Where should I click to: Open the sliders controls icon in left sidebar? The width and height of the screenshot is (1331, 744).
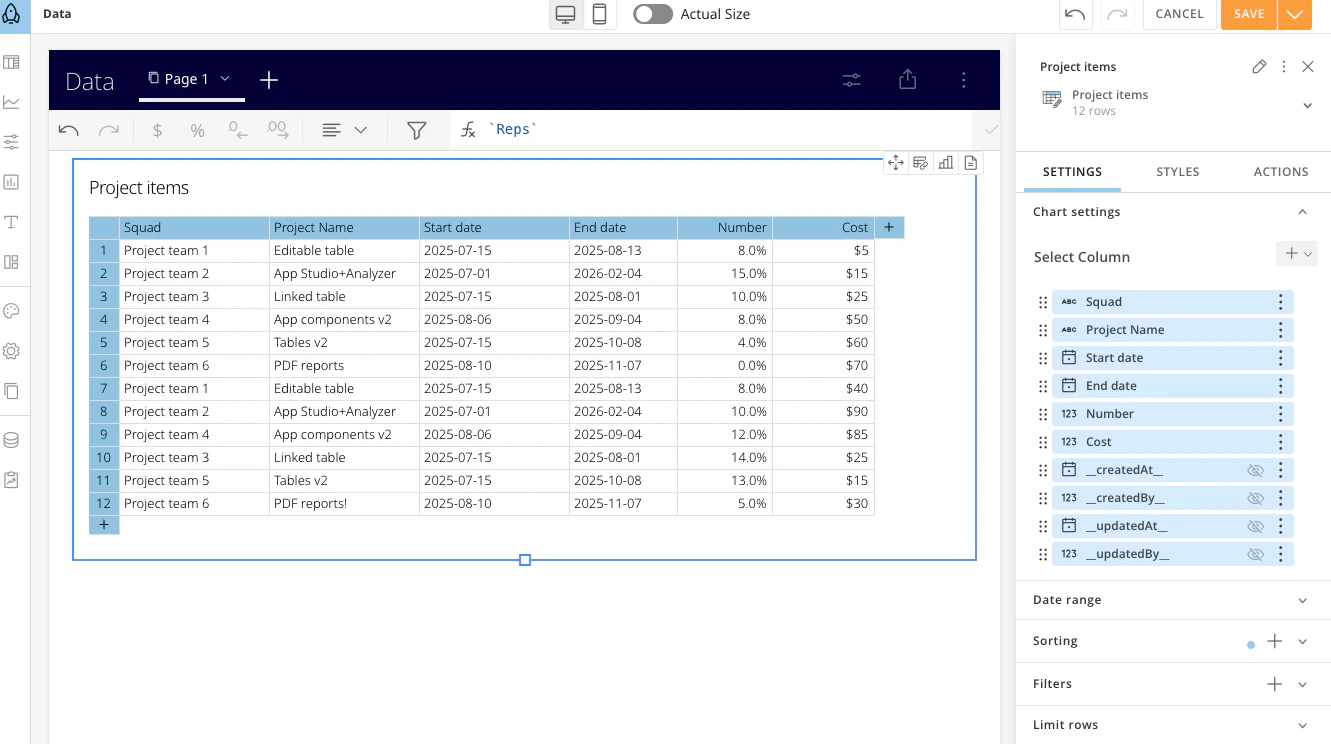click(12, 142)
